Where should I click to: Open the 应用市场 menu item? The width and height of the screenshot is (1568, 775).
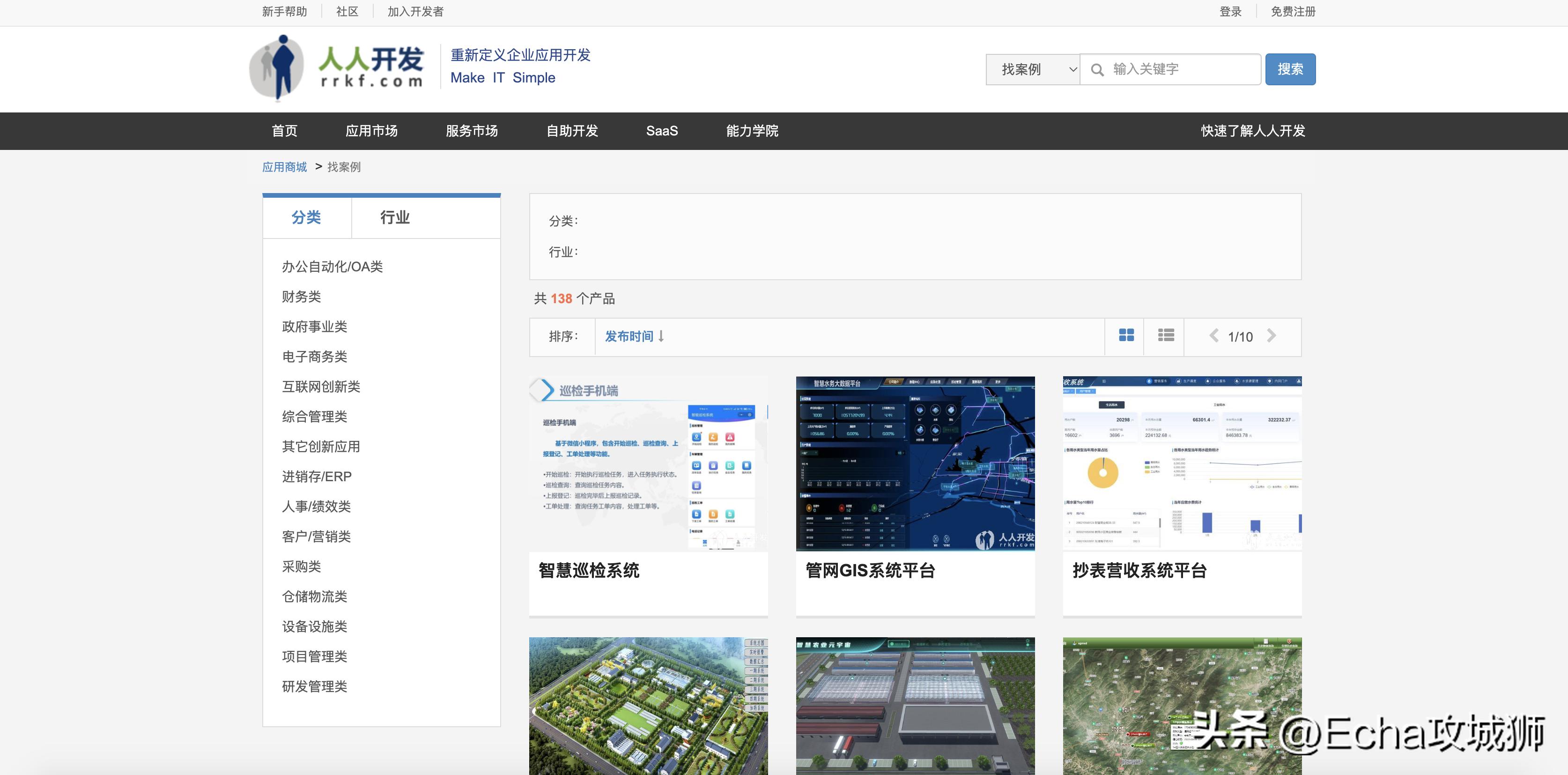(372, 131)
